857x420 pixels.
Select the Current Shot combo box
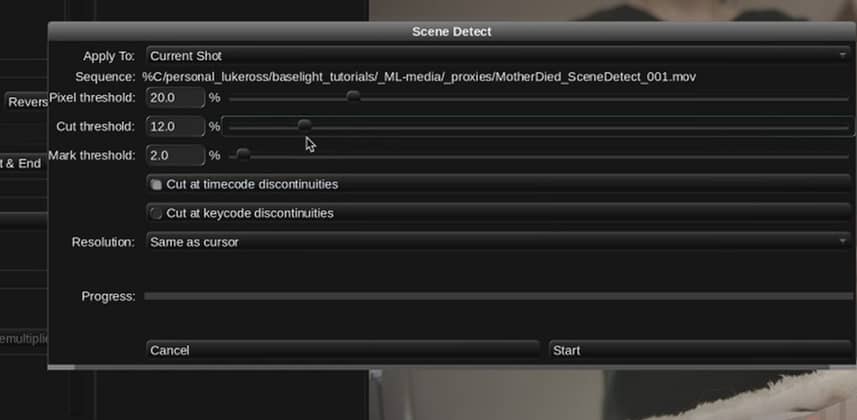click(x=498, y=56)
